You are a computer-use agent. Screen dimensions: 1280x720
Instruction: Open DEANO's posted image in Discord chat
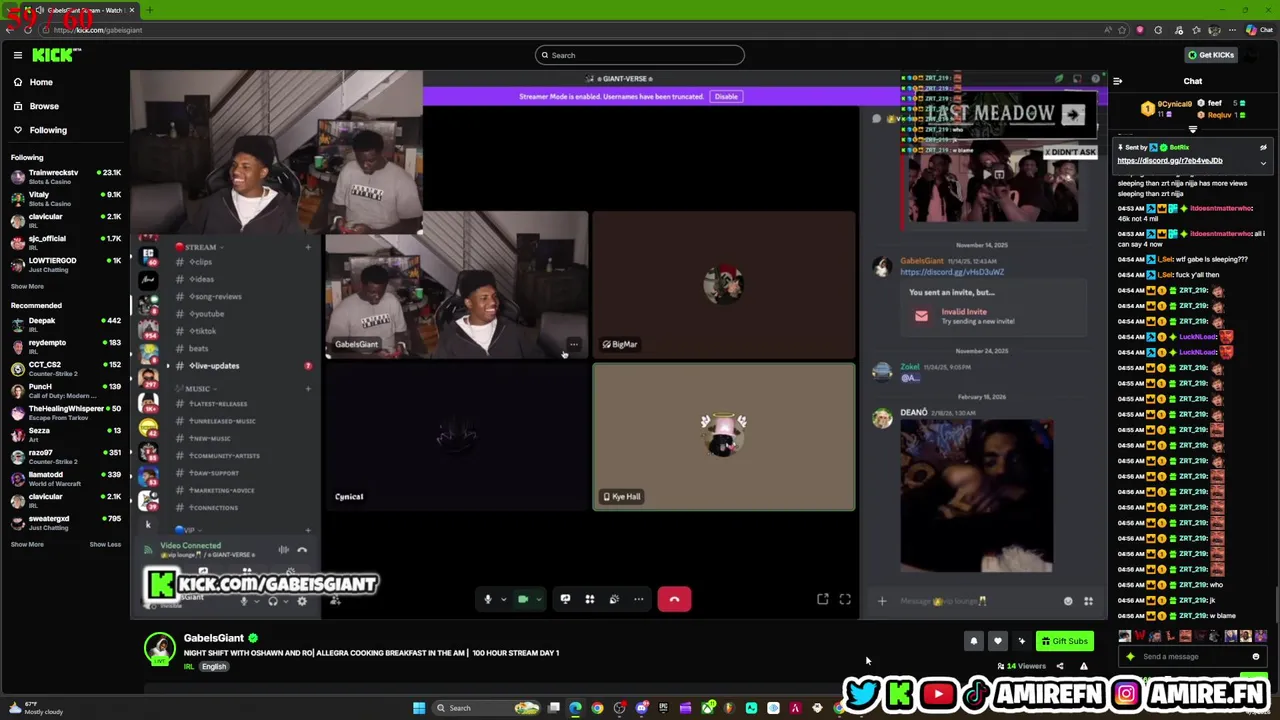click(x=976, y=496)
